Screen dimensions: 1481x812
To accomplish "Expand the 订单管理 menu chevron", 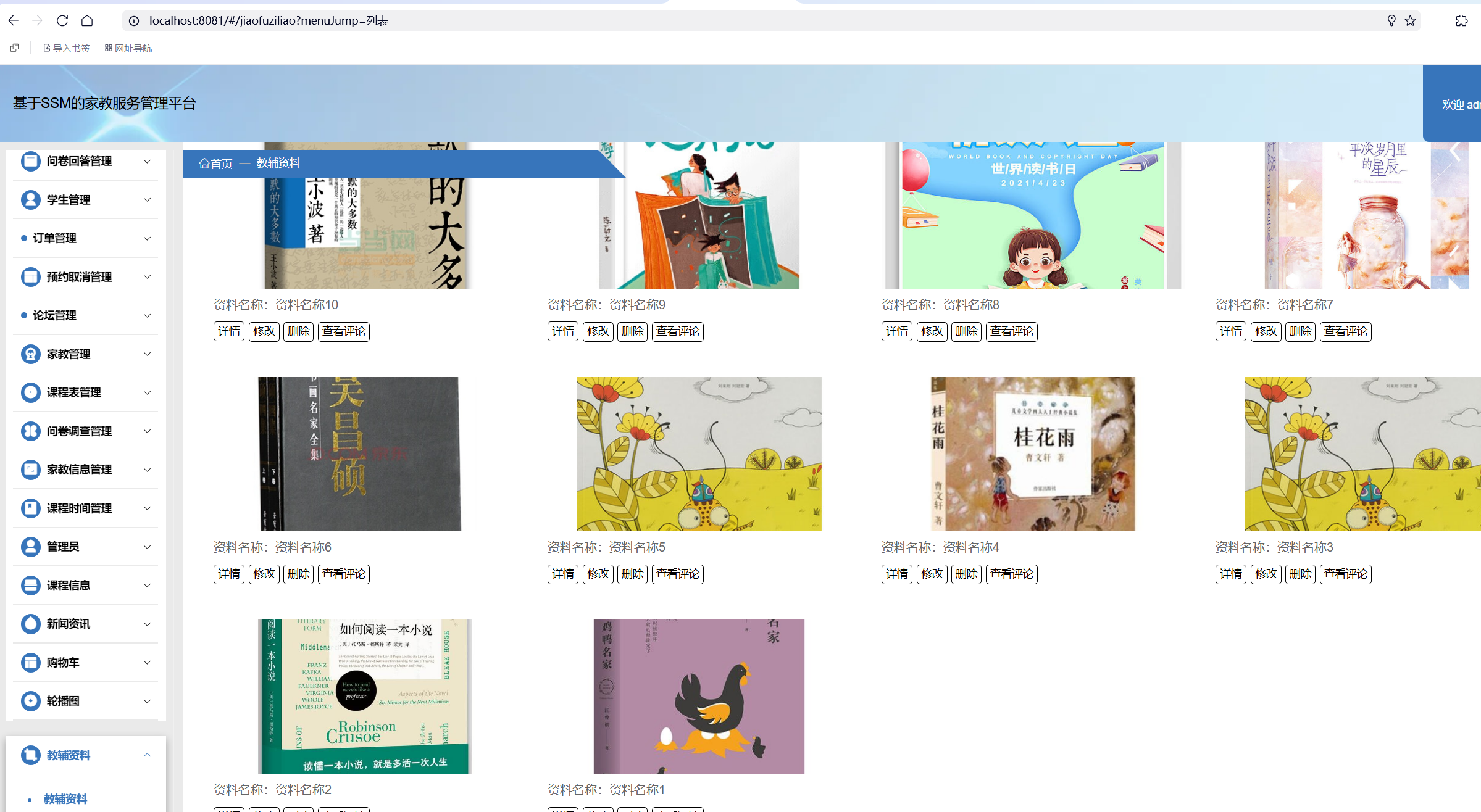I will [147, 239].
